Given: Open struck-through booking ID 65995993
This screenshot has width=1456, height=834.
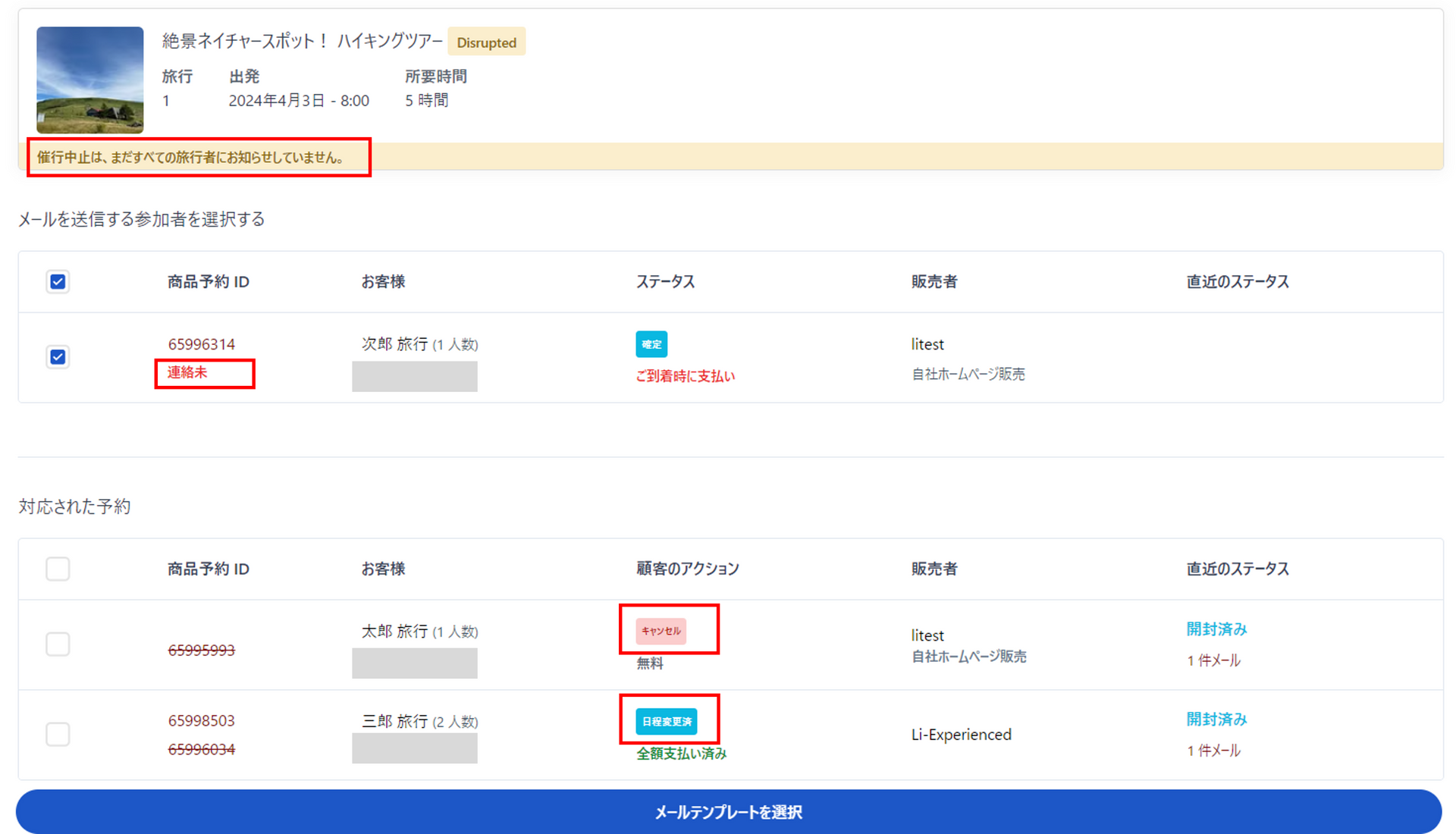Looking at the screenshot, I should [201, 650].
